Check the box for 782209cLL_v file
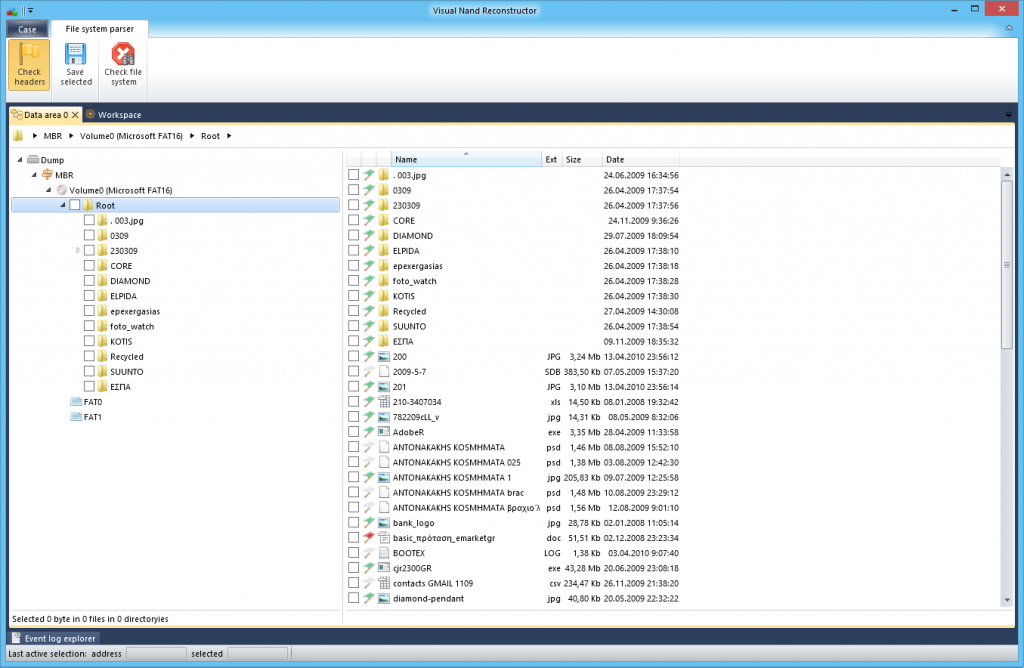 353,417
